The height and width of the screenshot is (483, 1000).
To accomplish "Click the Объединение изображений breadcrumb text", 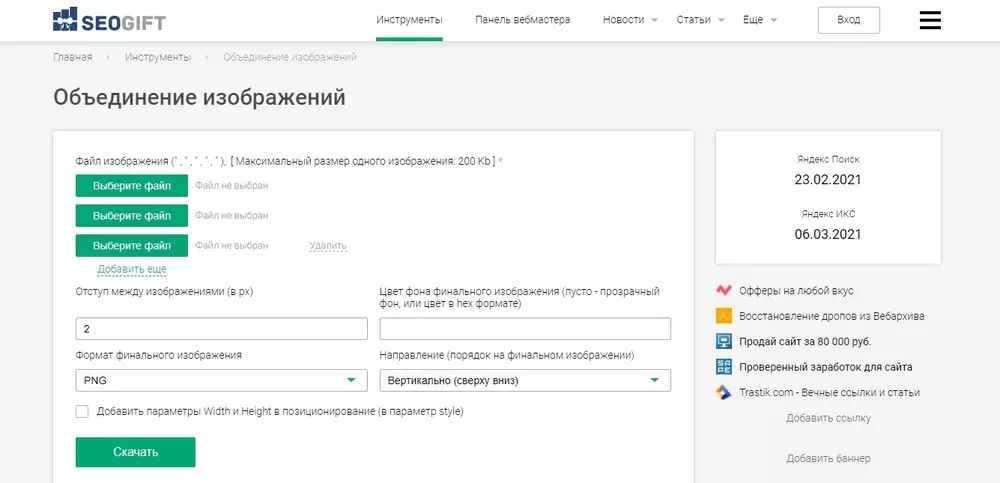I will click(x=290, y=57).
